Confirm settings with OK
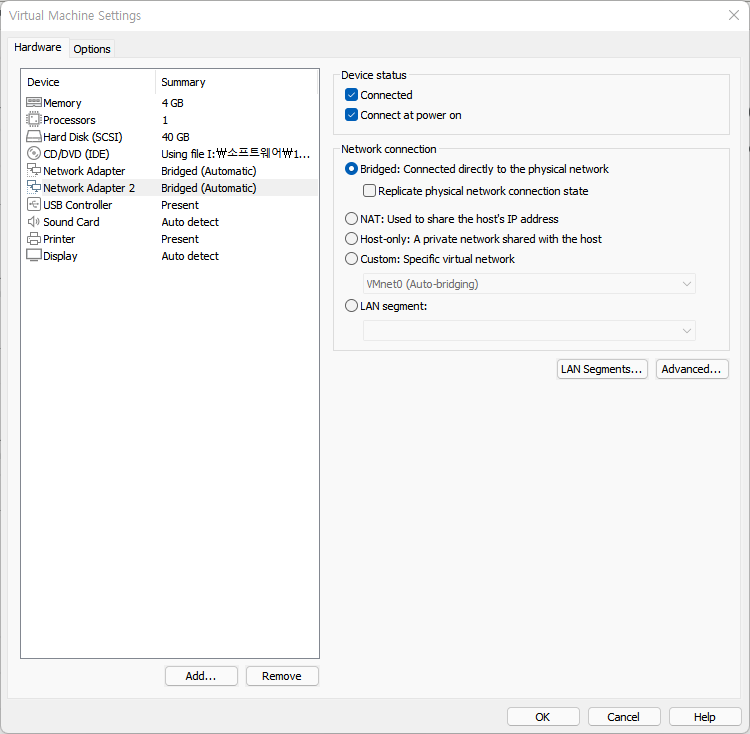Image resolution: width=750 pixels, height=734 pixels. coord(543,717)
